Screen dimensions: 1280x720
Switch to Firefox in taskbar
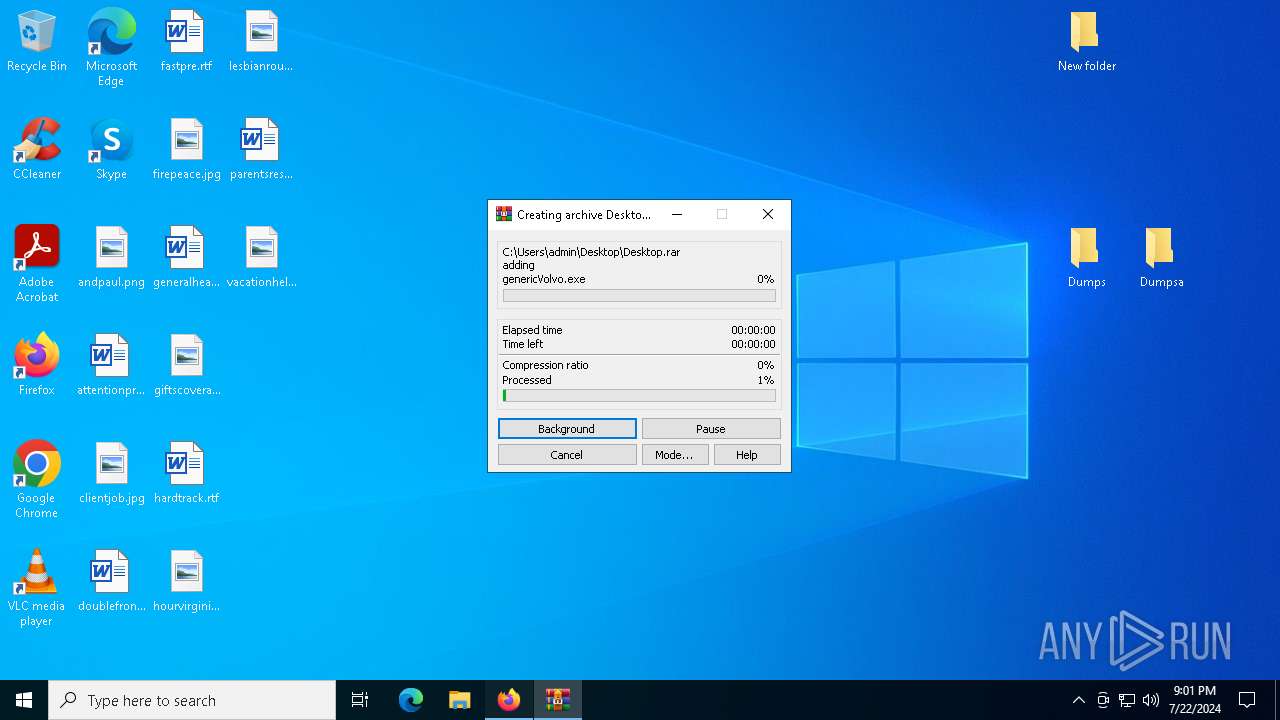click(508, 700)
